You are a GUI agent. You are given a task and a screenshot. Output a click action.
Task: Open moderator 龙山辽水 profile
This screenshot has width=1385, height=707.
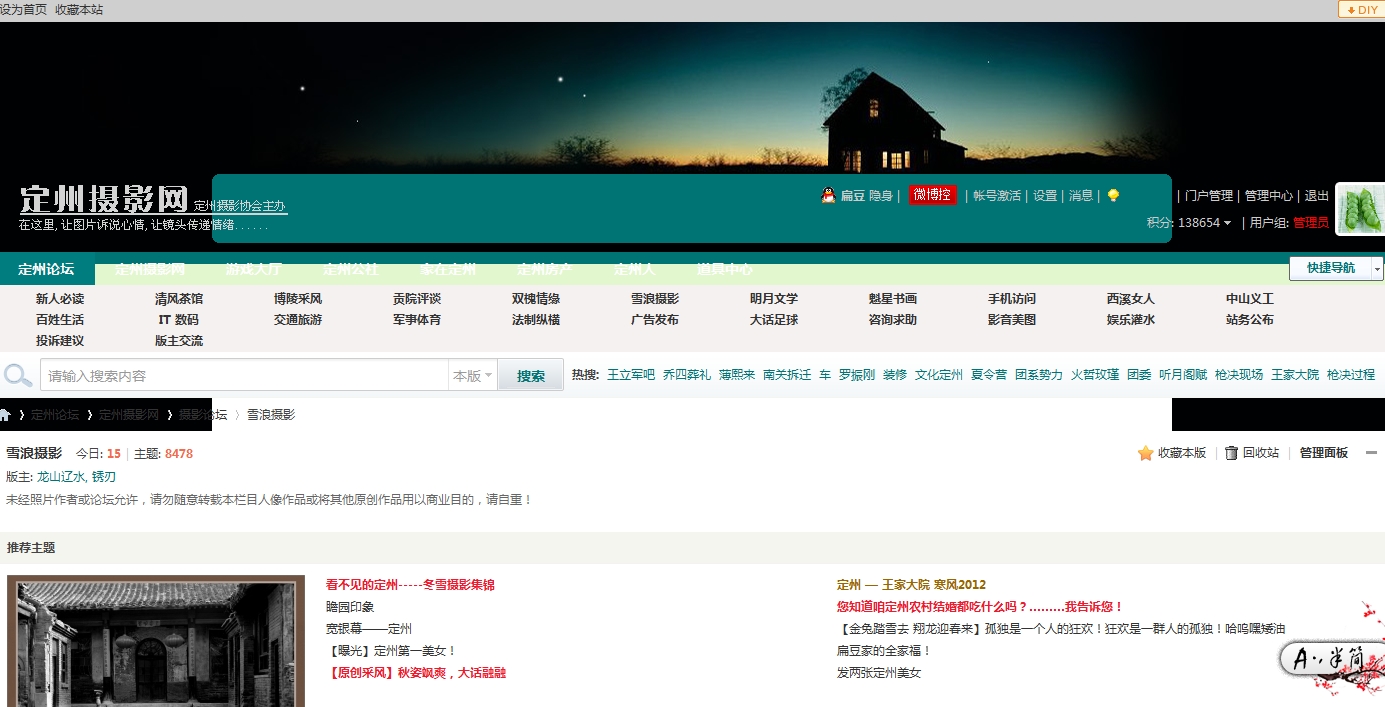pyautogui.click(x=61, y=477)
